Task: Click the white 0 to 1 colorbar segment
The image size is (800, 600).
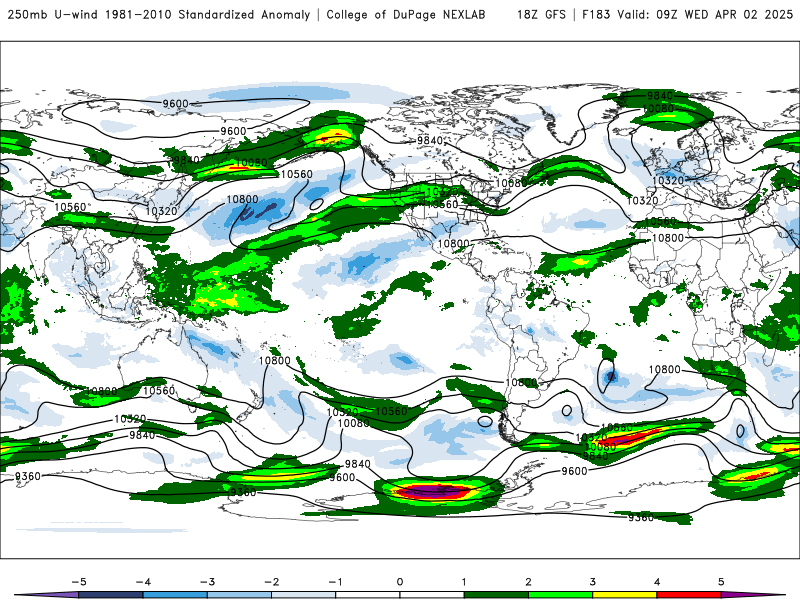Action: click(432, 595)
